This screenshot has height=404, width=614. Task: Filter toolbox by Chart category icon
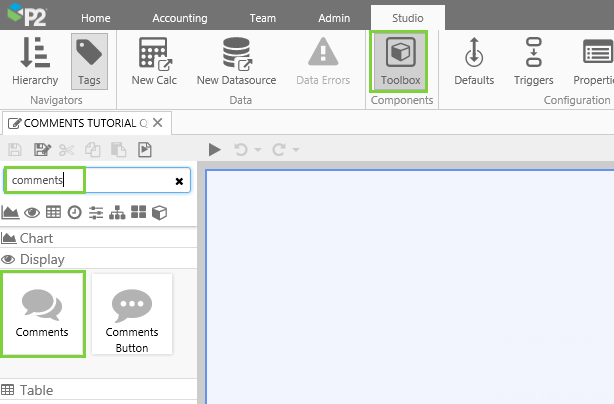10,213
